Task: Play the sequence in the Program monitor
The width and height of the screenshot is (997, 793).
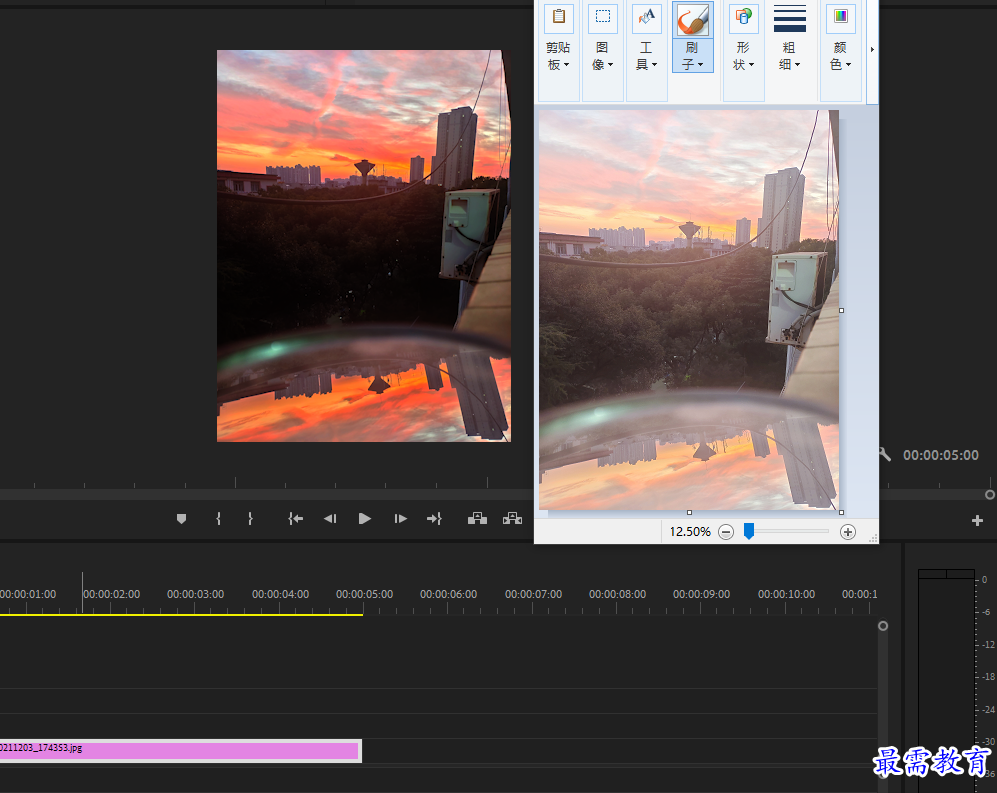Action: coord(364,519)
